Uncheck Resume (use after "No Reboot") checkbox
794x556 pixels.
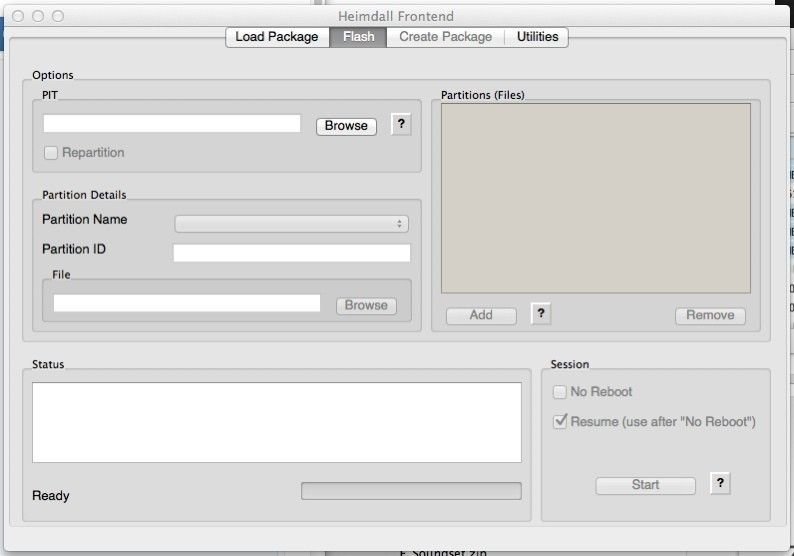560,421
